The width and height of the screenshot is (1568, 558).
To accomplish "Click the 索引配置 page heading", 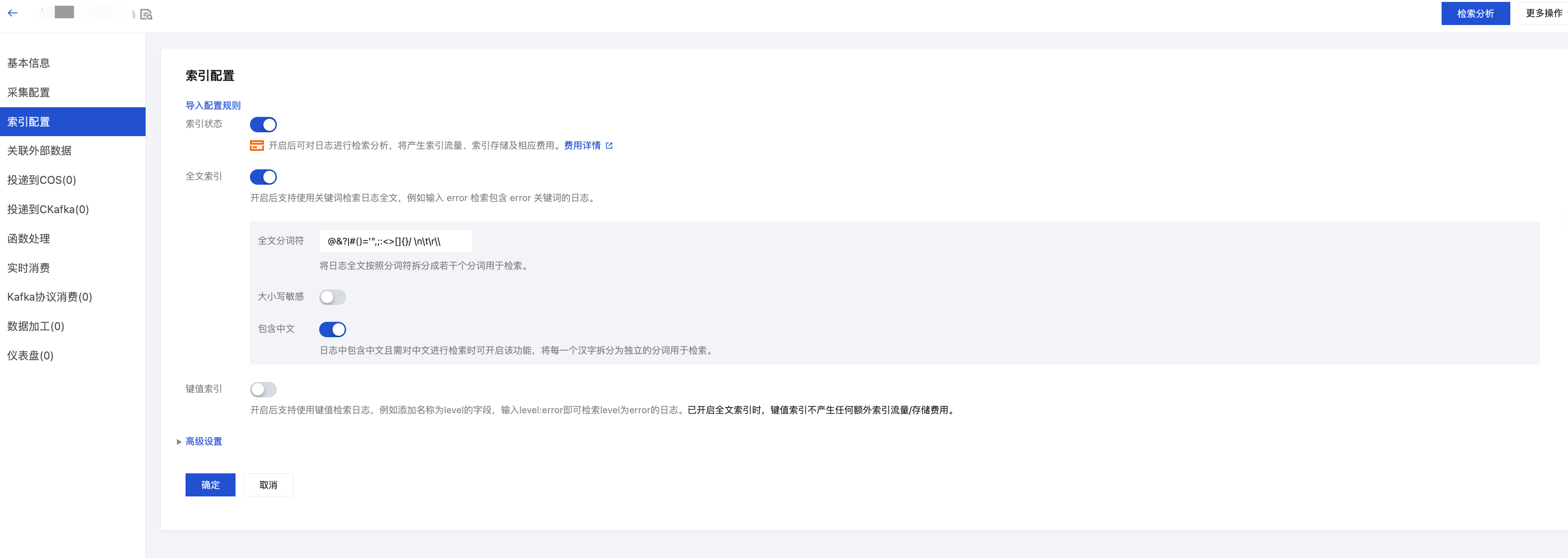I will 210,76.
